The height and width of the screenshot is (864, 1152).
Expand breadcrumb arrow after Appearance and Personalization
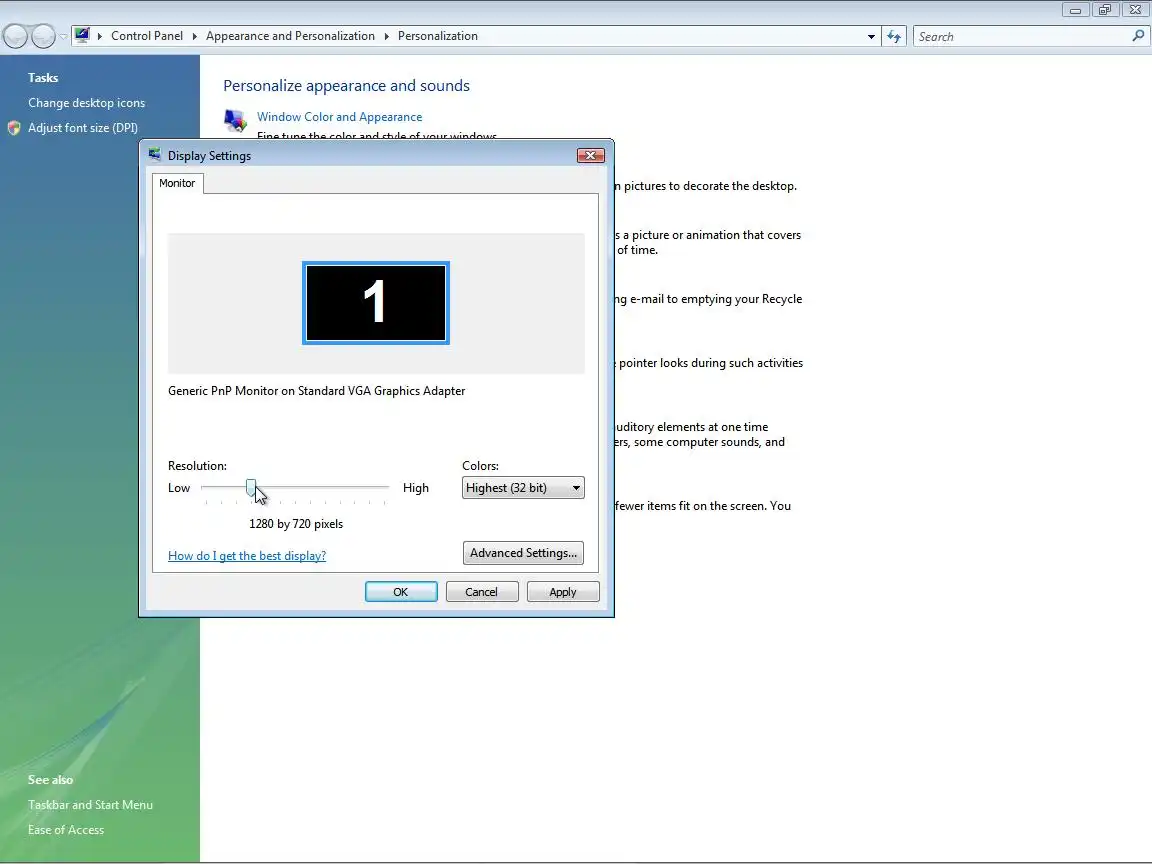click(386, 36)
